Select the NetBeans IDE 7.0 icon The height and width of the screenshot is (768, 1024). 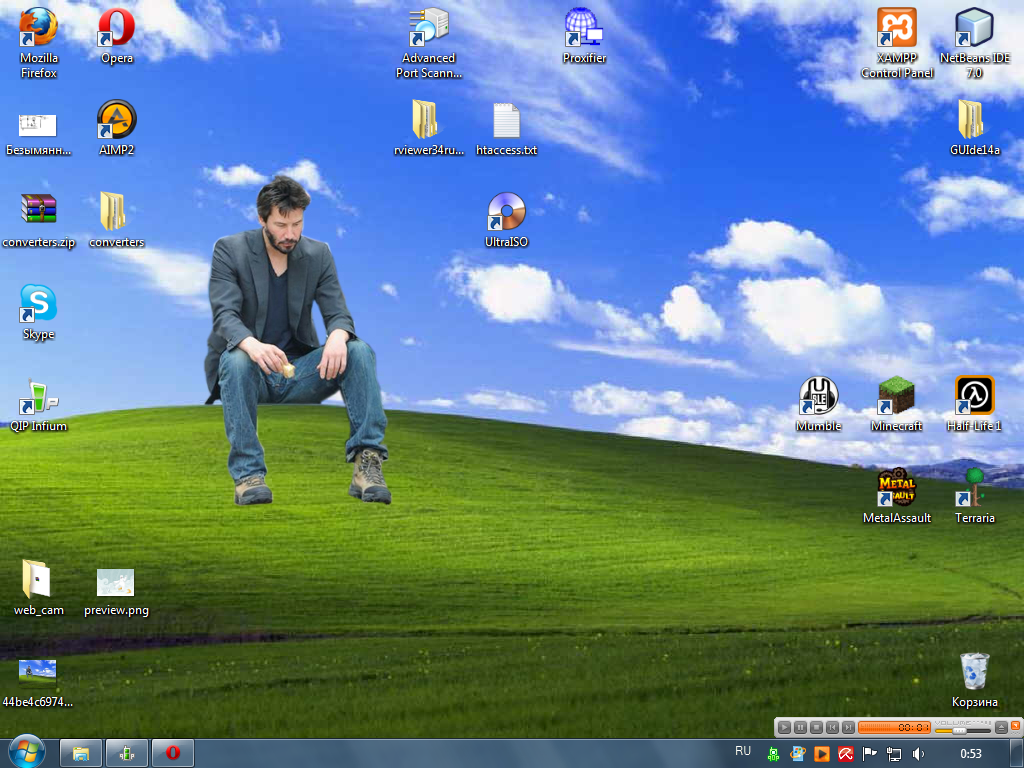coord(974,28)
